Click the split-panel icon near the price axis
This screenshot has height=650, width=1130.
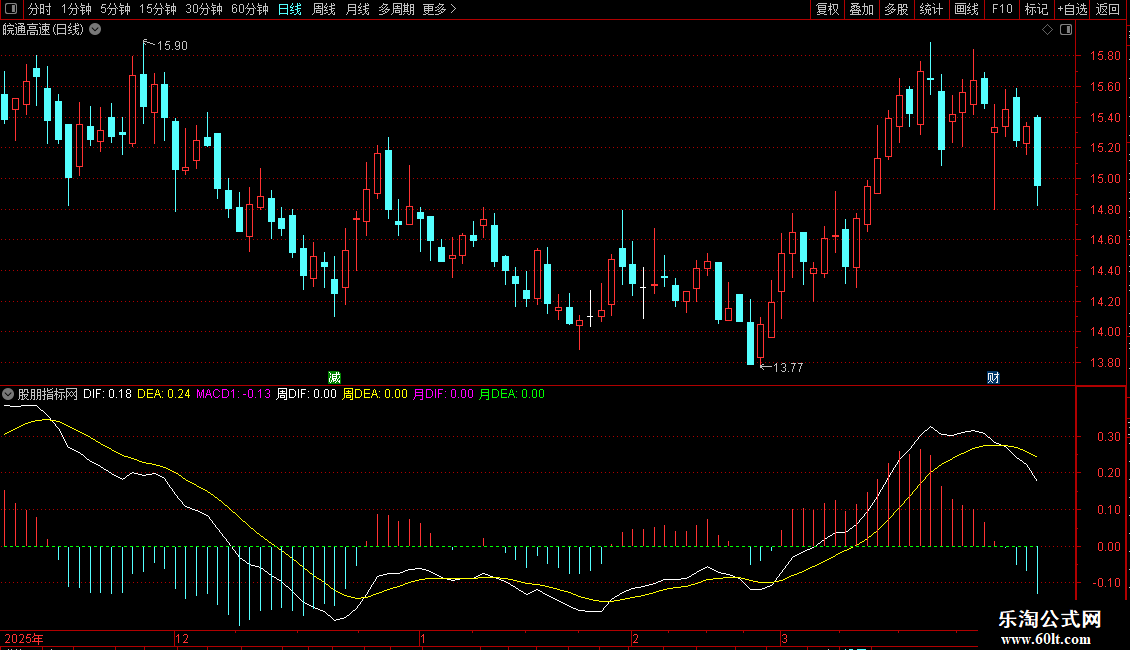click(x=1067, y=30)
